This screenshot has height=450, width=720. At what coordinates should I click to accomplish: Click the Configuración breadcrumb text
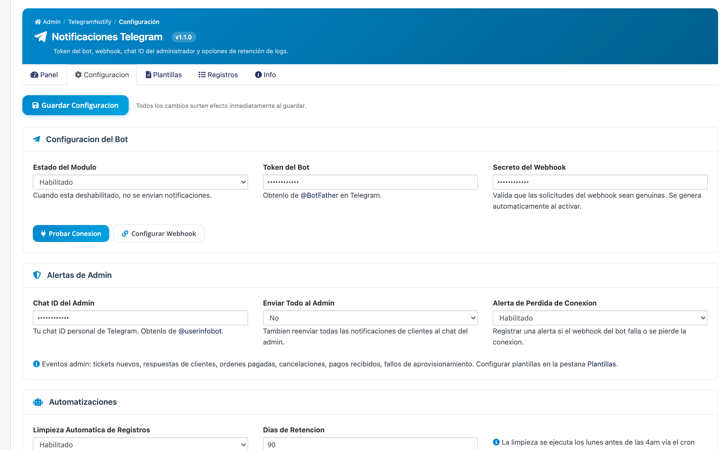pos(139,22)
